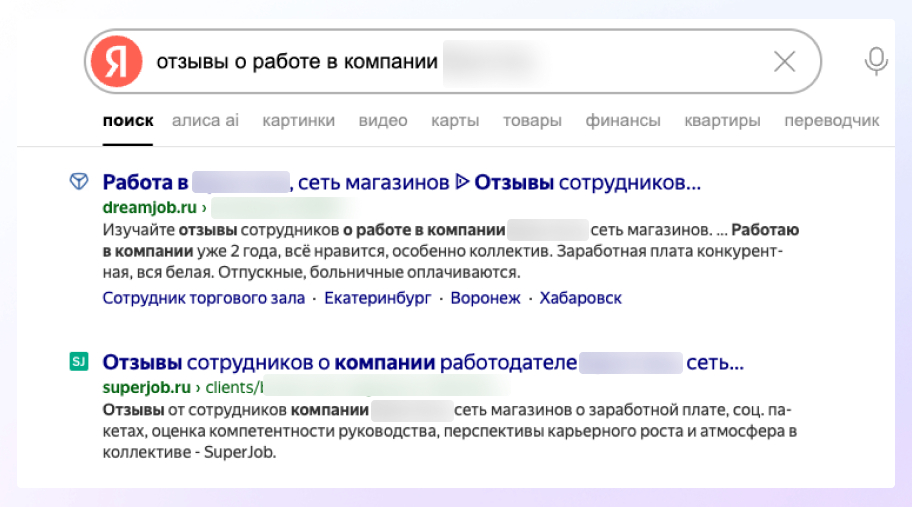Open the "переводчик" tab
This screenshot has height=507, width=912.
coord(832,121)
